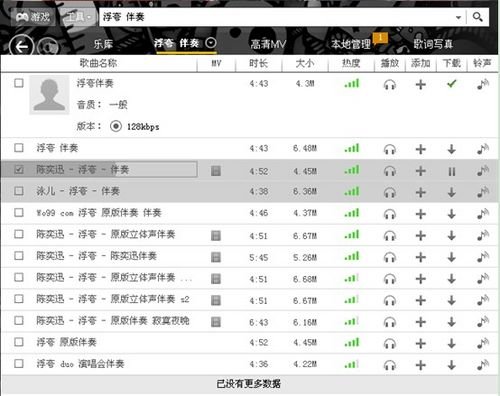Viewport: 500px width, 396px height.
Task: Click the 已没有更多数据 footer text
Action: [x=249, y=384]
